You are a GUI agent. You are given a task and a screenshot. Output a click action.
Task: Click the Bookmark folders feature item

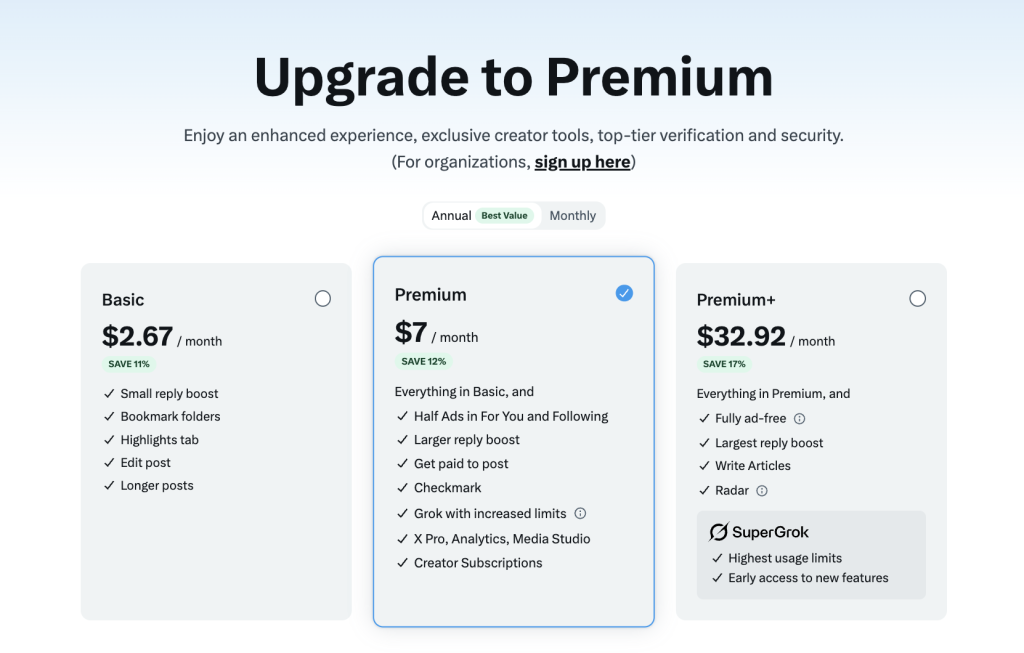tap(170, 417)
